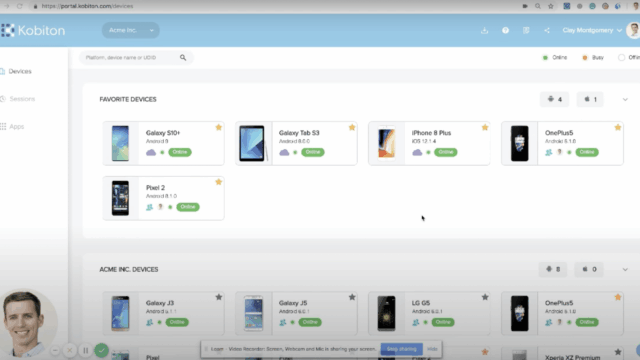Collapse the Acme Inc. Devices section
The image size is (640, 360).
click(625, 269)
